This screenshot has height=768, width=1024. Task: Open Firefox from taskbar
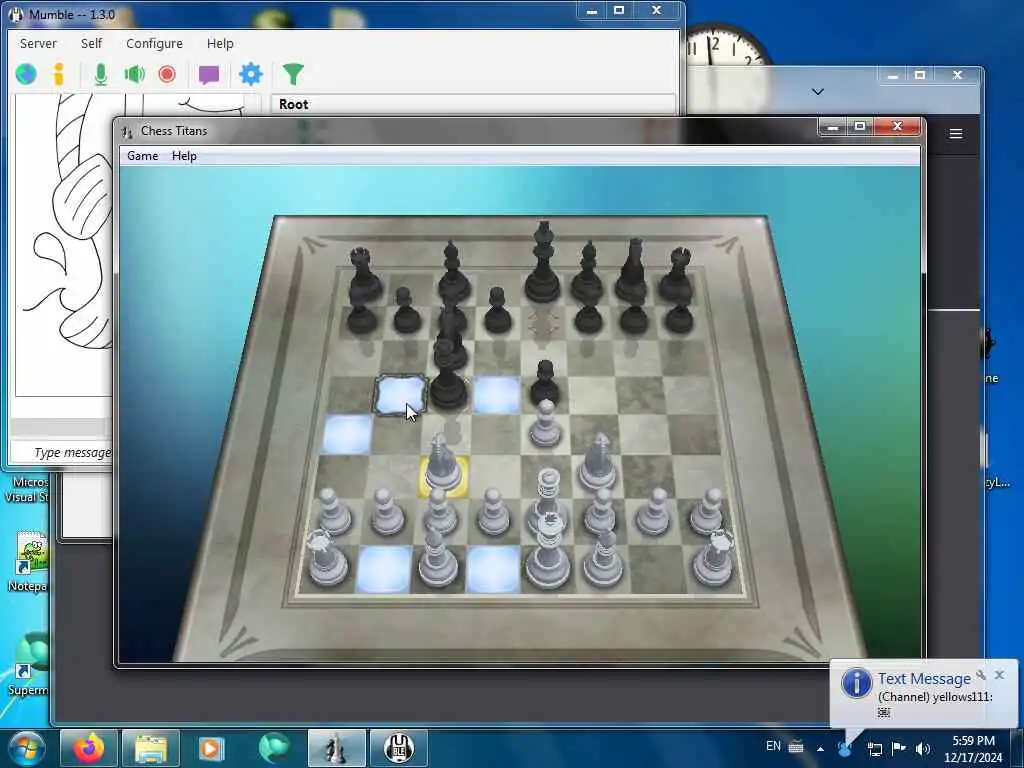[x=89, y=748]
